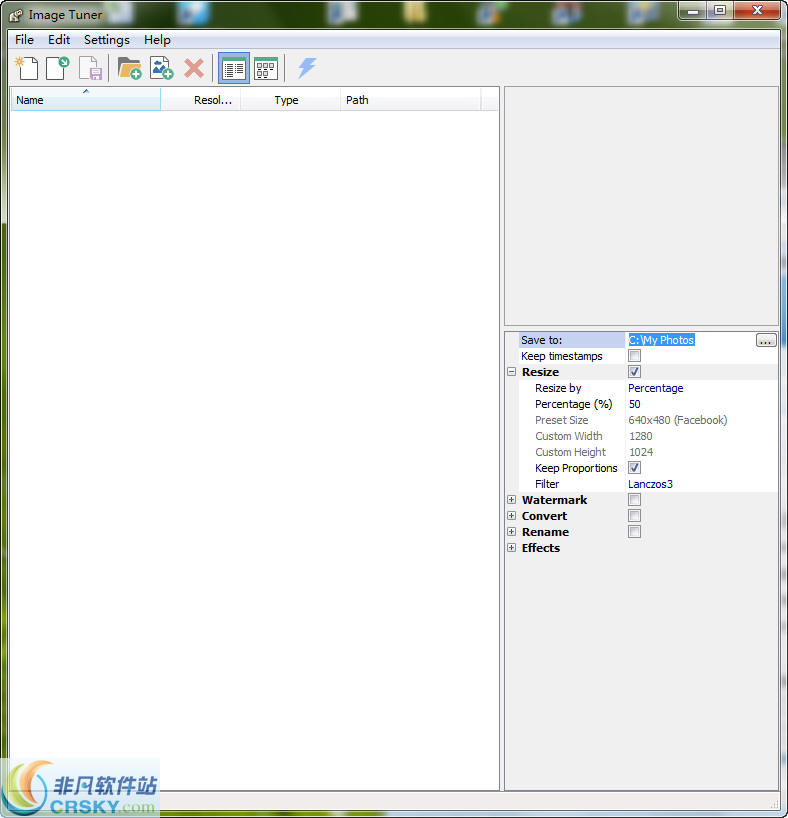The width and height of the screenshot is (788, 818).
Task: Switch to details list view
Action: coord(234,68)
